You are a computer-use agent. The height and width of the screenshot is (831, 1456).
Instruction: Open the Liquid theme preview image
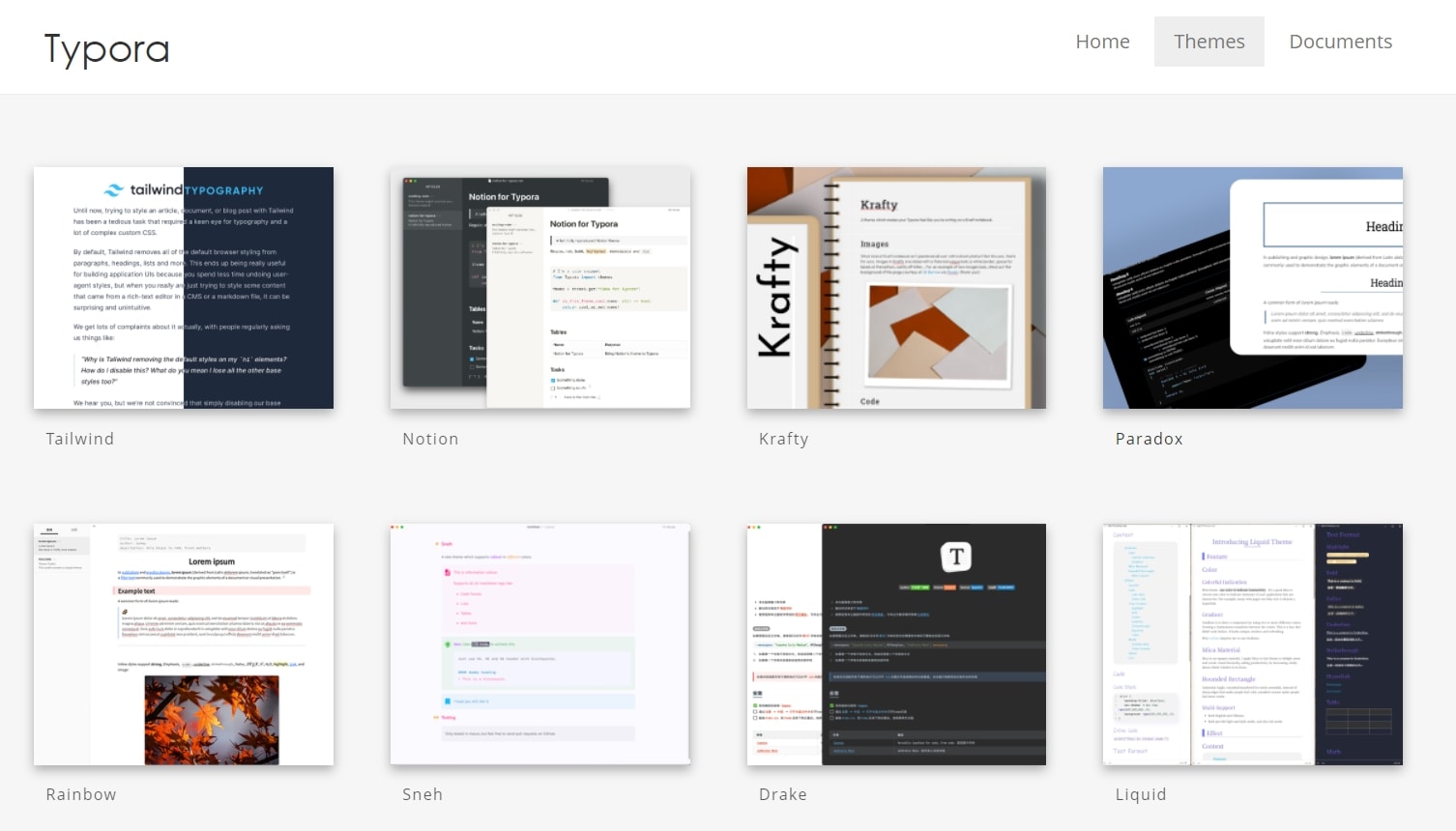coord(1253,645)
